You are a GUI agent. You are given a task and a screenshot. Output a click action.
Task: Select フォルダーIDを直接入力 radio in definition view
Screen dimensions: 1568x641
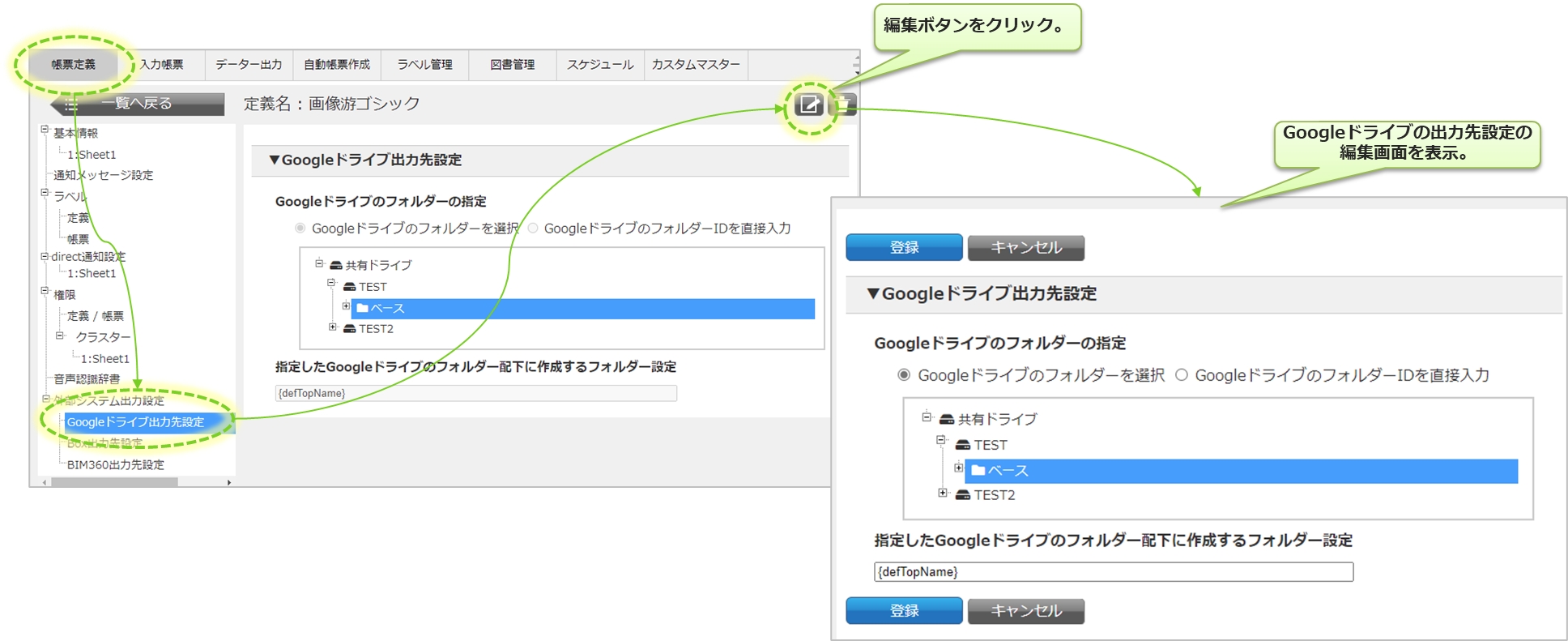[x=533, y=229]
